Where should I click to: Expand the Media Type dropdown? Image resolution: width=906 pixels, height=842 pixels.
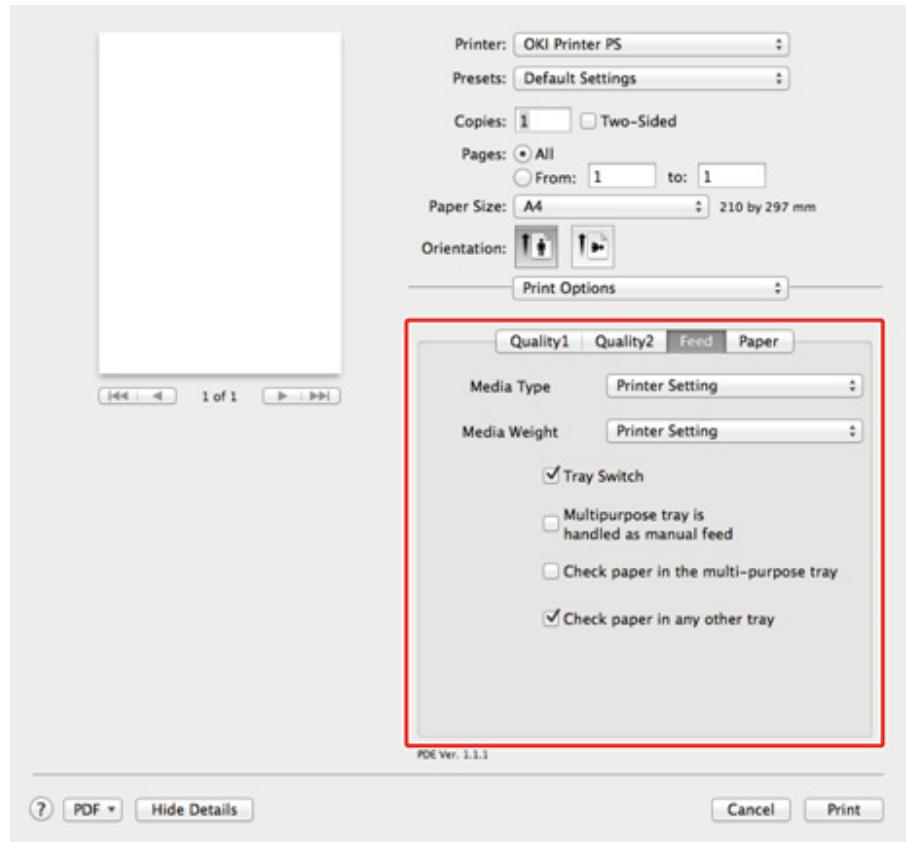[x=734, y=385]
